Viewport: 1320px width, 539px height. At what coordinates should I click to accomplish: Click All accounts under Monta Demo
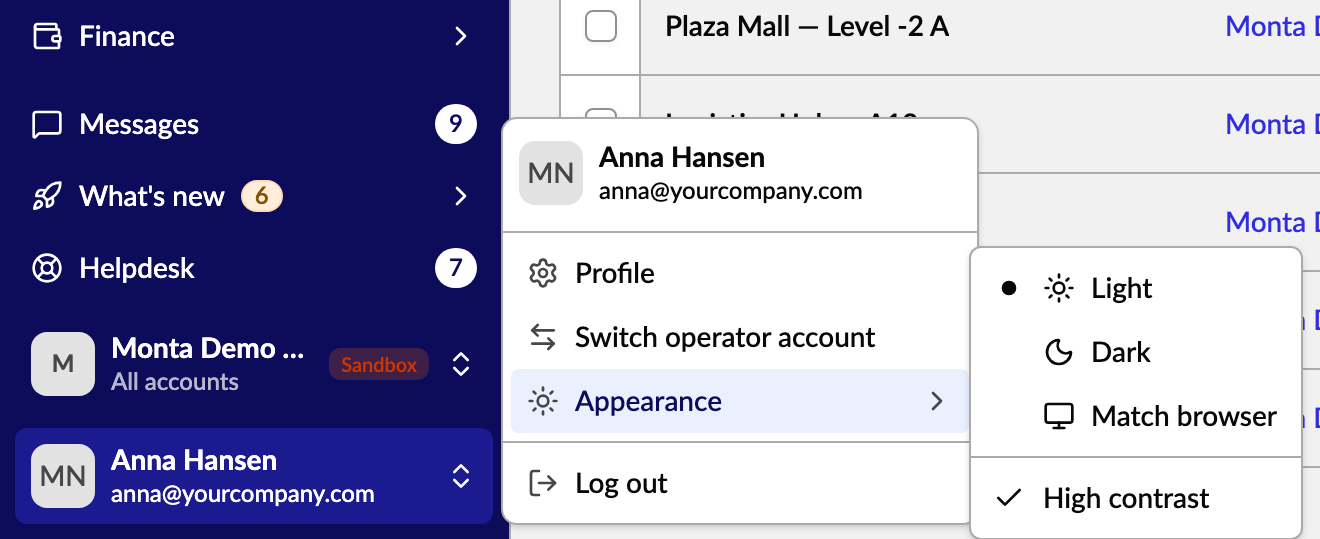coord(175,382)
